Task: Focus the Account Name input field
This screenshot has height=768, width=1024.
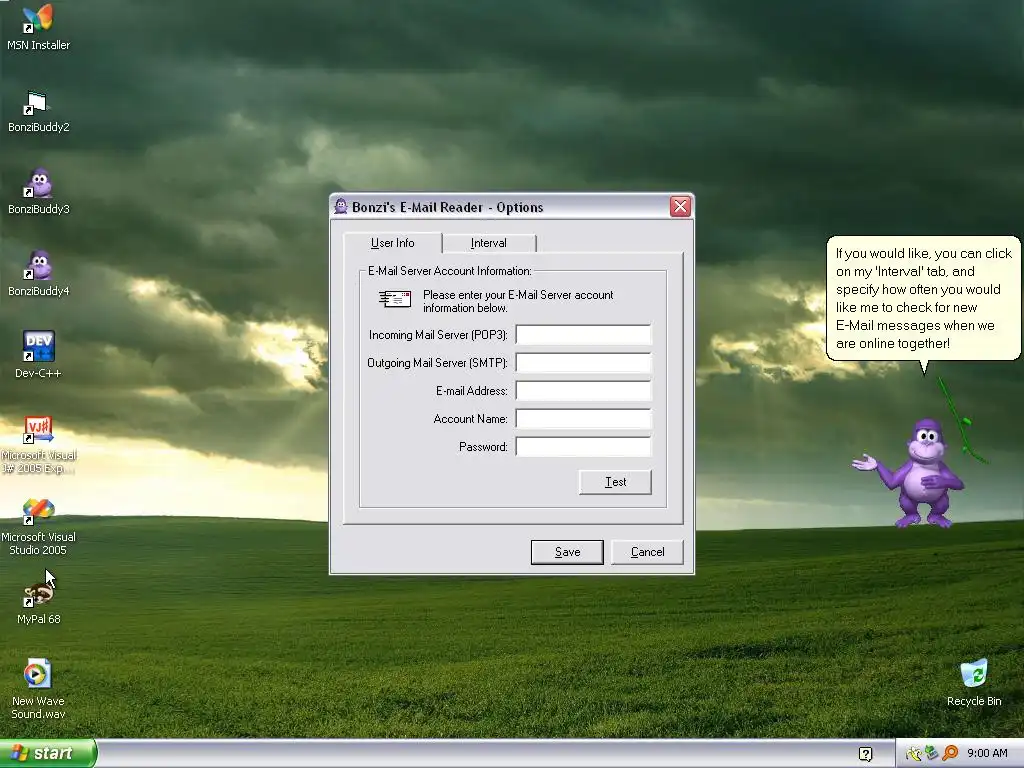Action: coord(583,419)
